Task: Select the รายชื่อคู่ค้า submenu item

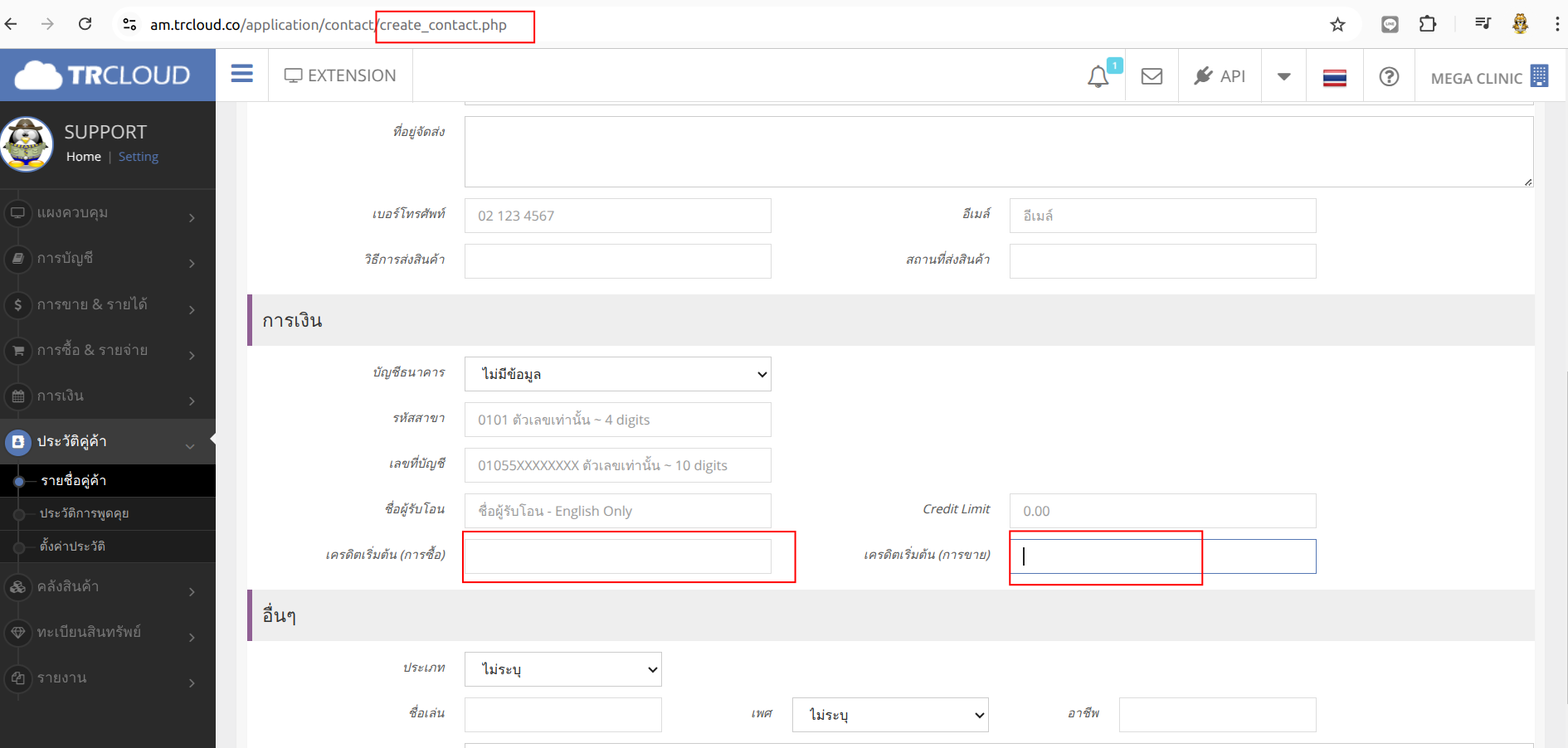Action: click(108, 481)
